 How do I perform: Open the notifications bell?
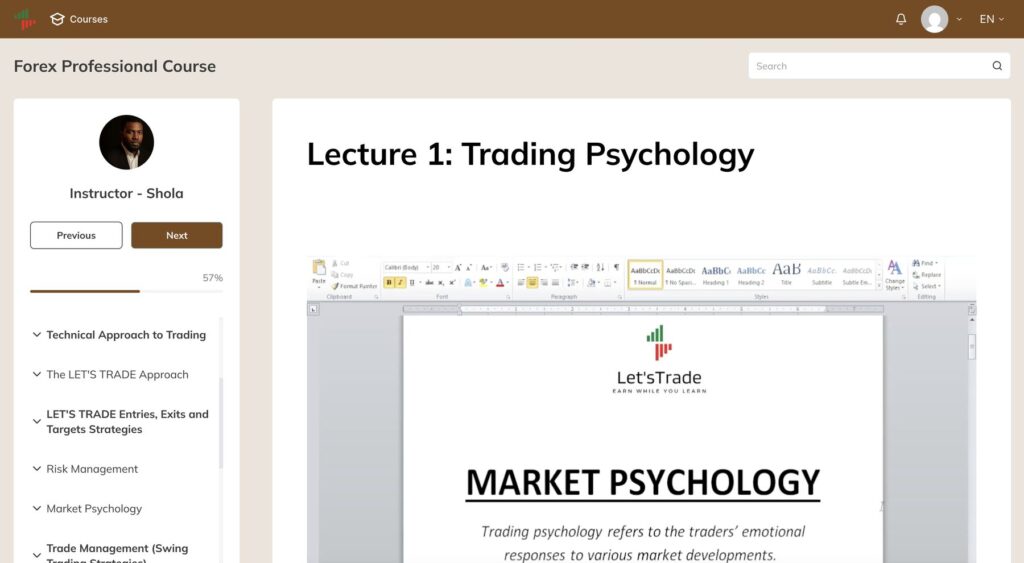[x=901, y=19]
